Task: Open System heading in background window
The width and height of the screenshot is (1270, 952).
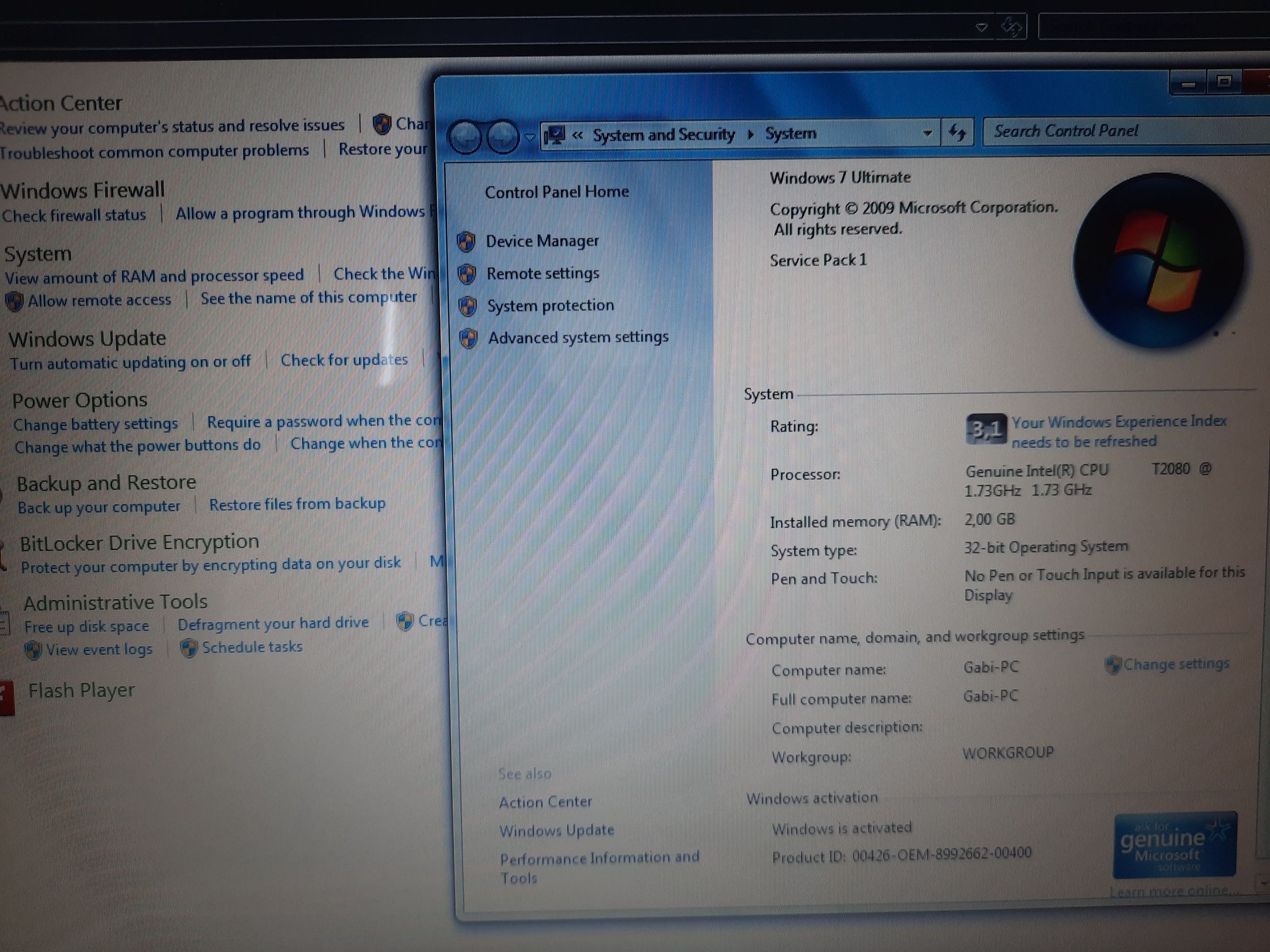Action: point(38,254)
